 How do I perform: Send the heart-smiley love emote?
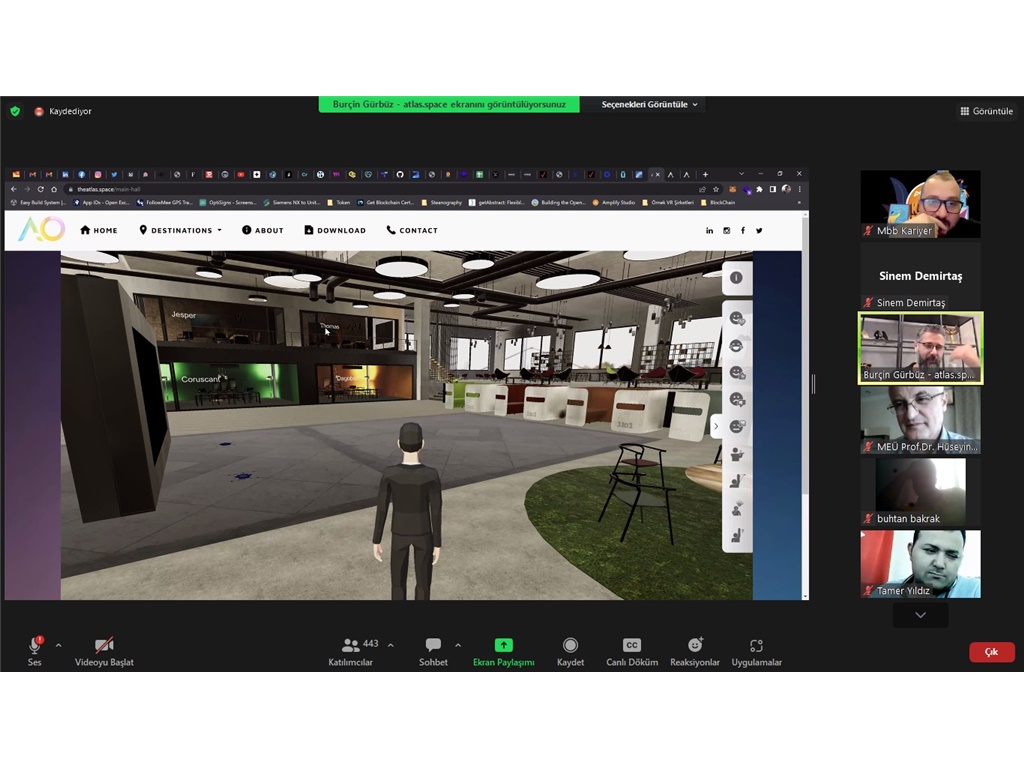[737, 318]
